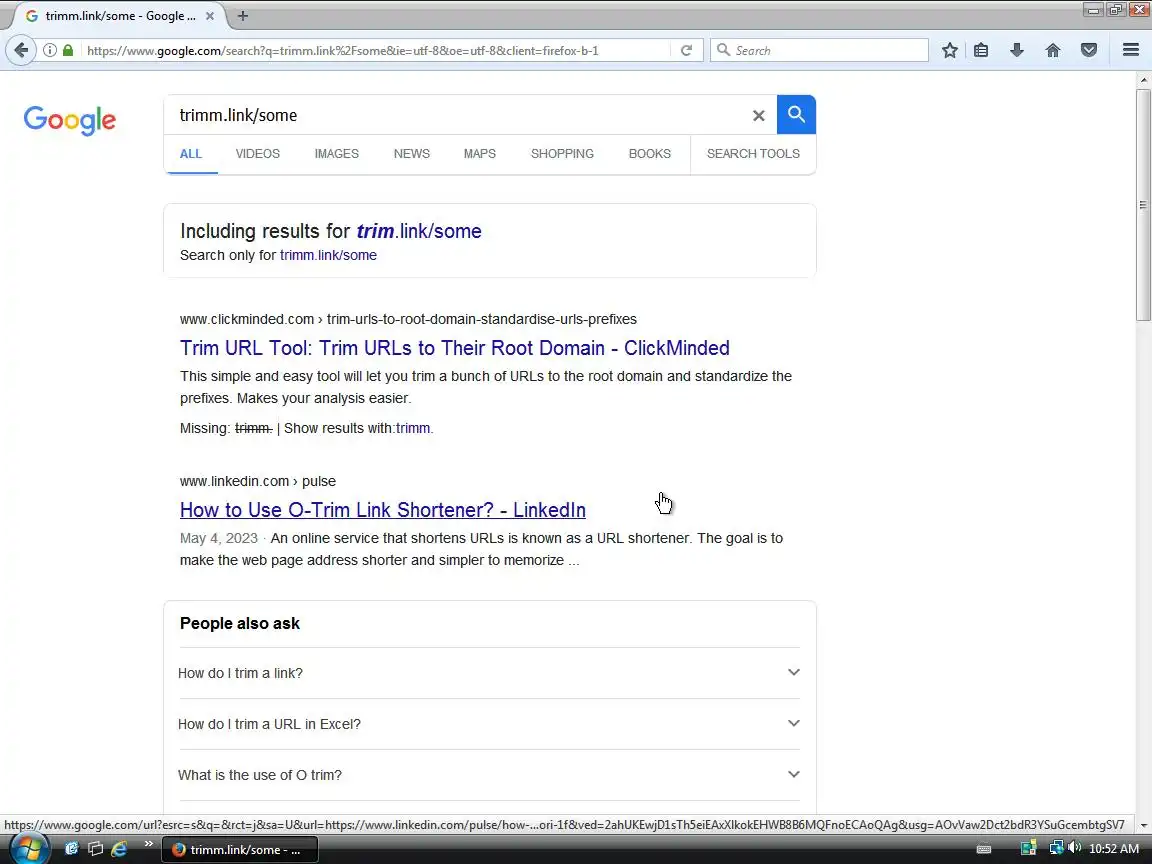Expand 'How do I trim a URL in Excel?'

(x=489, y=724)
